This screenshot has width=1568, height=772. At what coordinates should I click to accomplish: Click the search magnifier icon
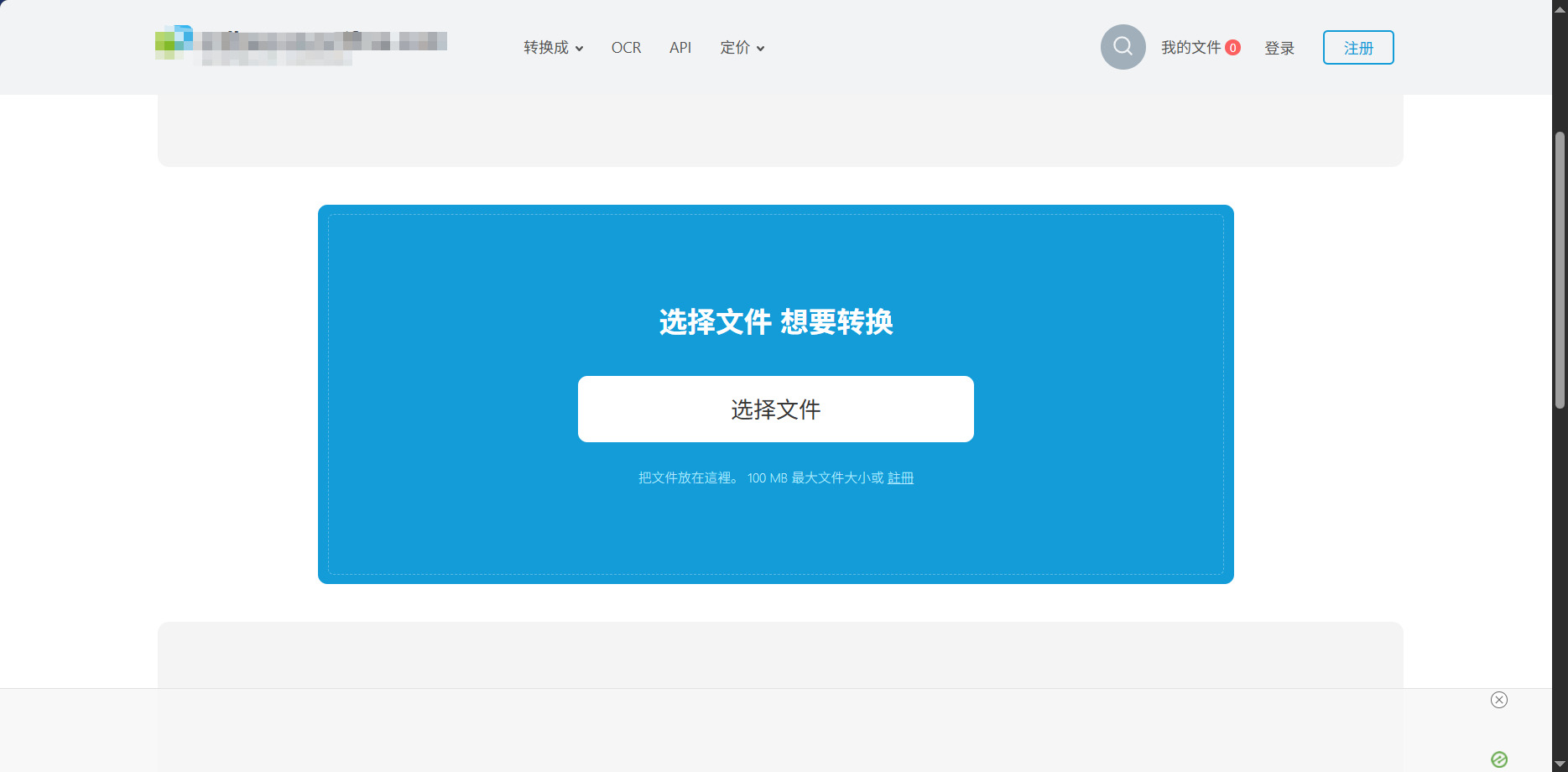tap(1123, 47)
